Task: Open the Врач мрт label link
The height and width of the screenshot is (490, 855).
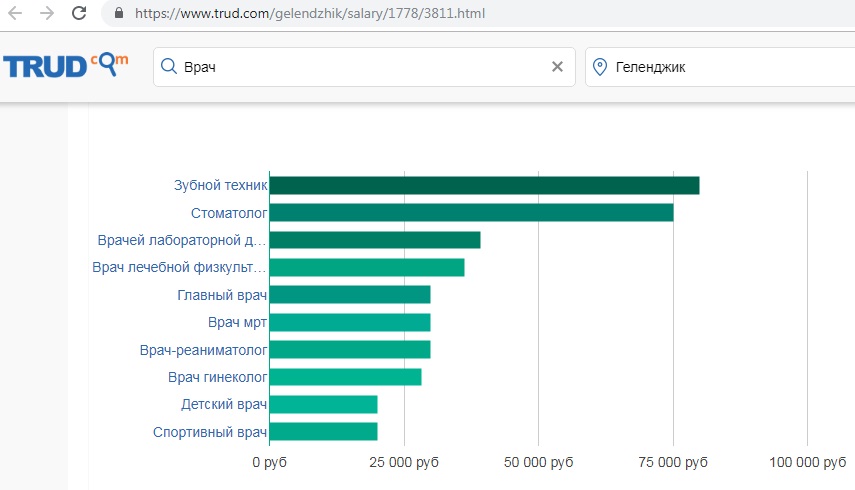Action: coord(237,322)
